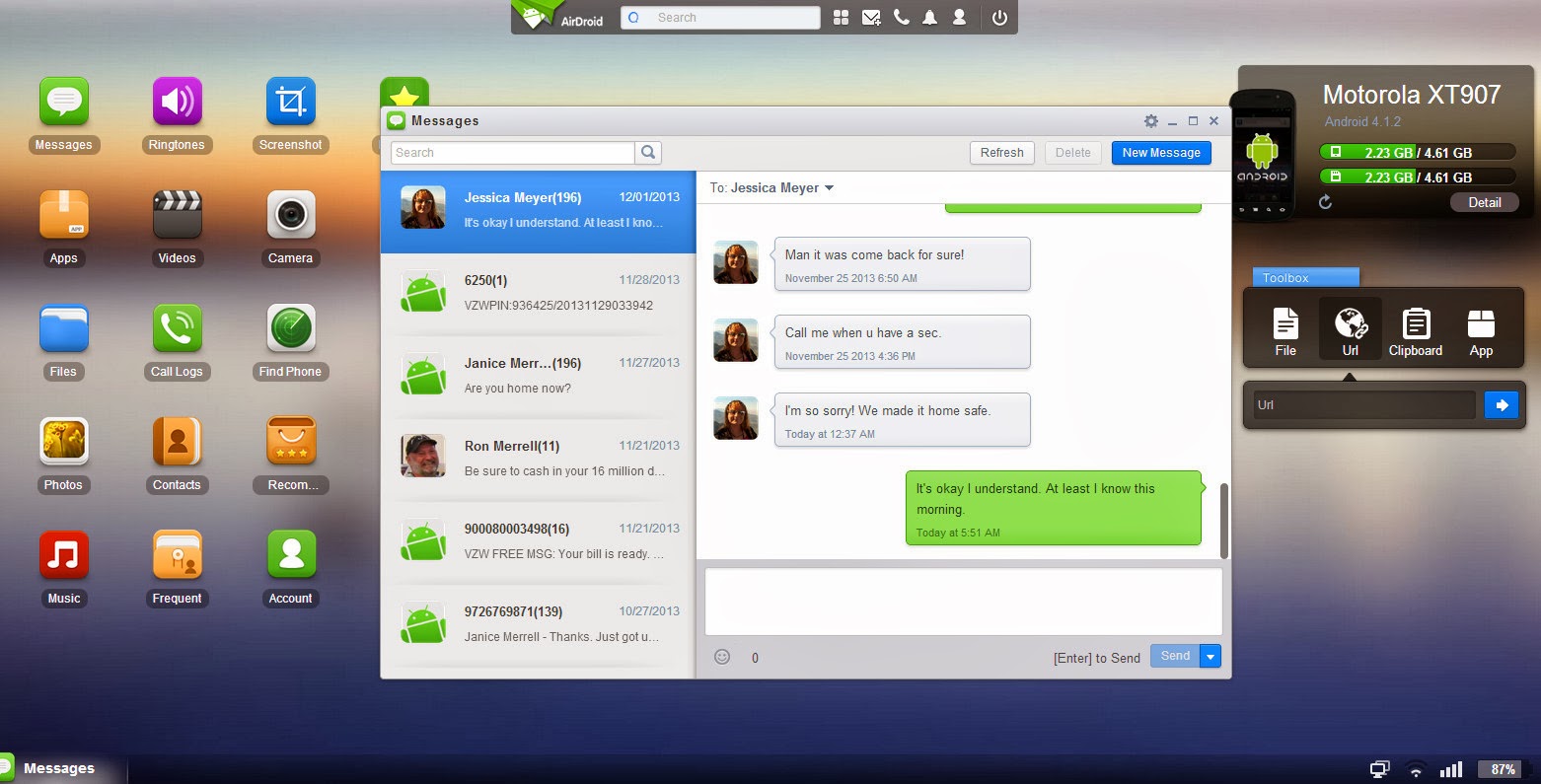Click the second 2.23 GB storage bar
The width and height of the screenshot is (1541, 784).
click(x=1417, y=177)
